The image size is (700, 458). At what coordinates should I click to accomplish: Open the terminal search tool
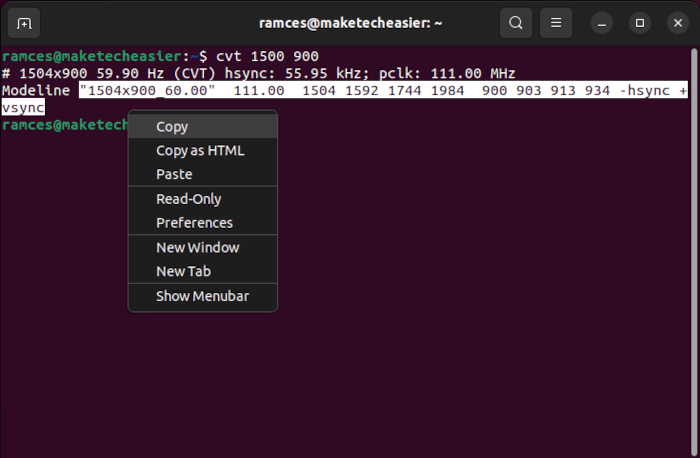tap(516, 23)
